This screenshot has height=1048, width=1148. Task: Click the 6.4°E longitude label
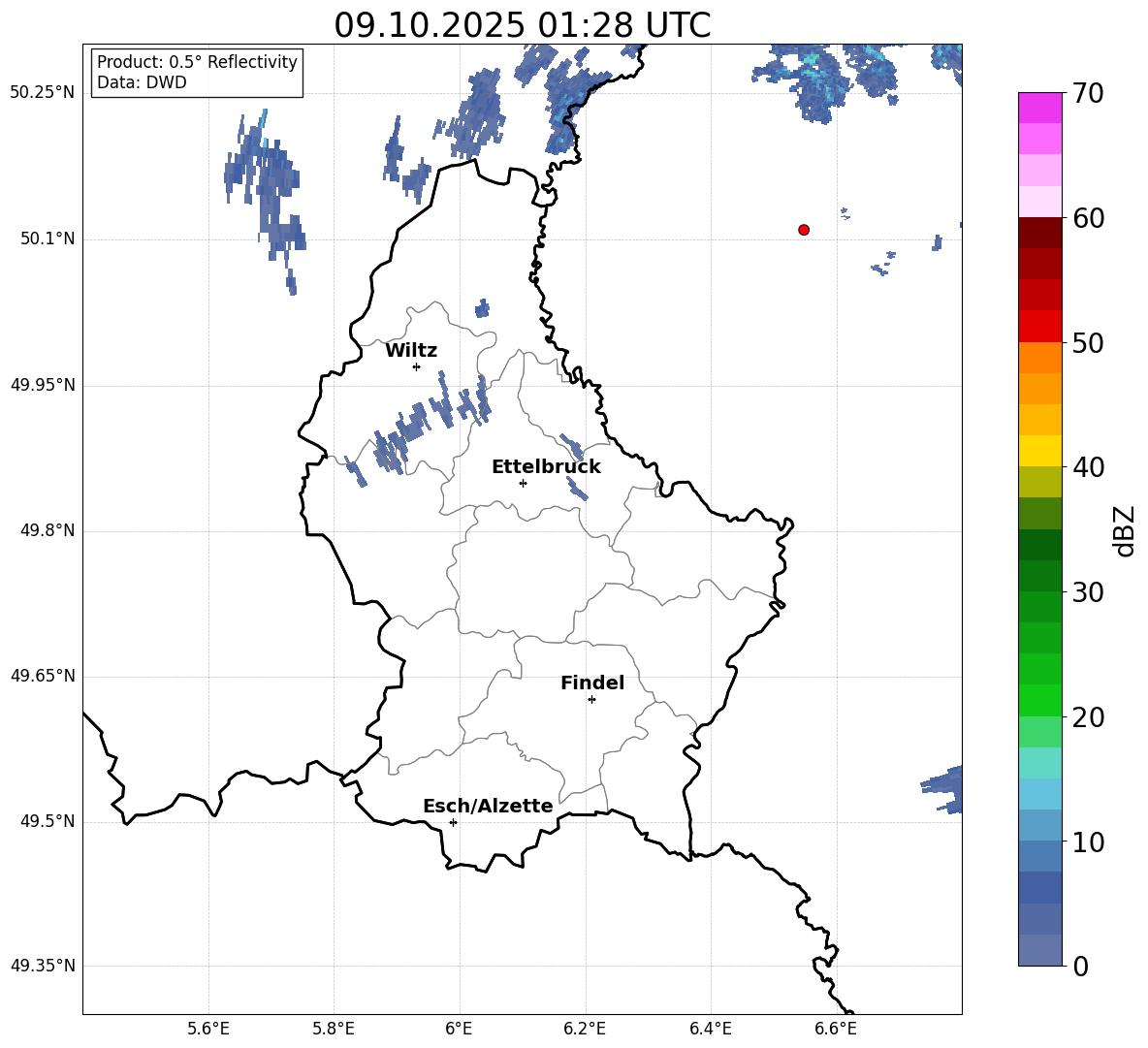click(710, 1029)
